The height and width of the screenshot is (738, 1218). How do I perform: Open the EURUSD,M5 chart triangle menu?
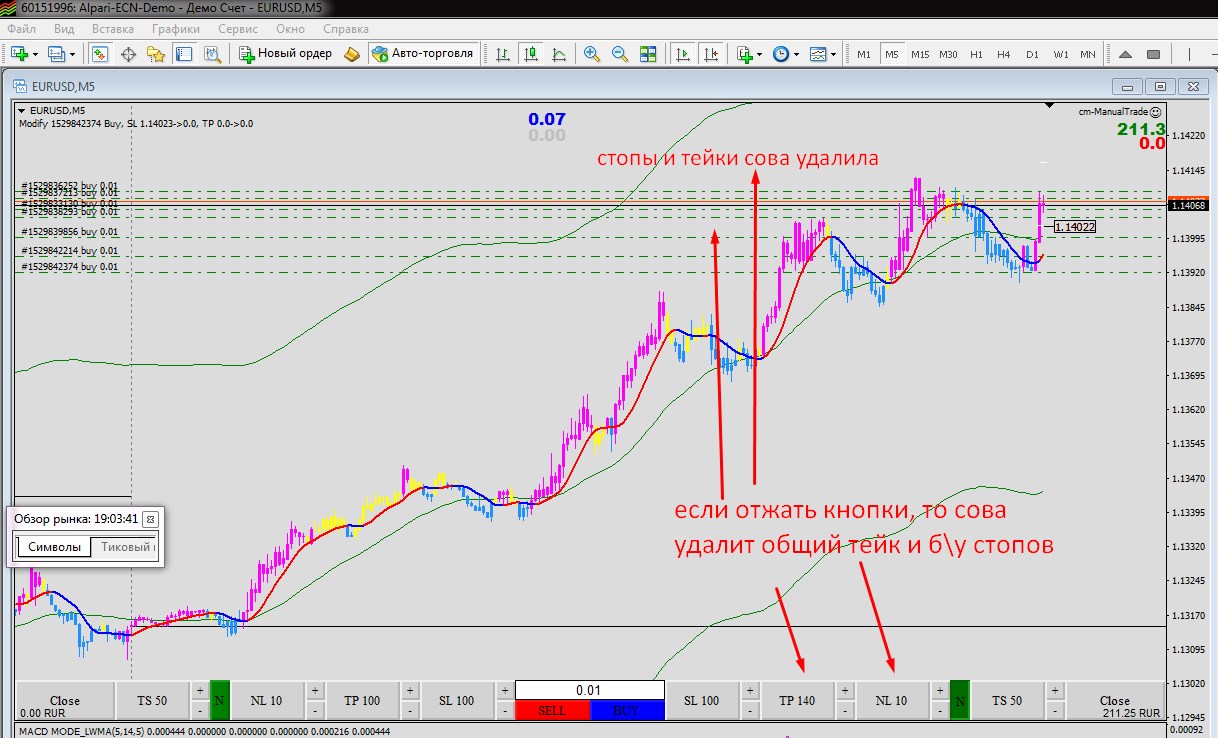point(22,110)
